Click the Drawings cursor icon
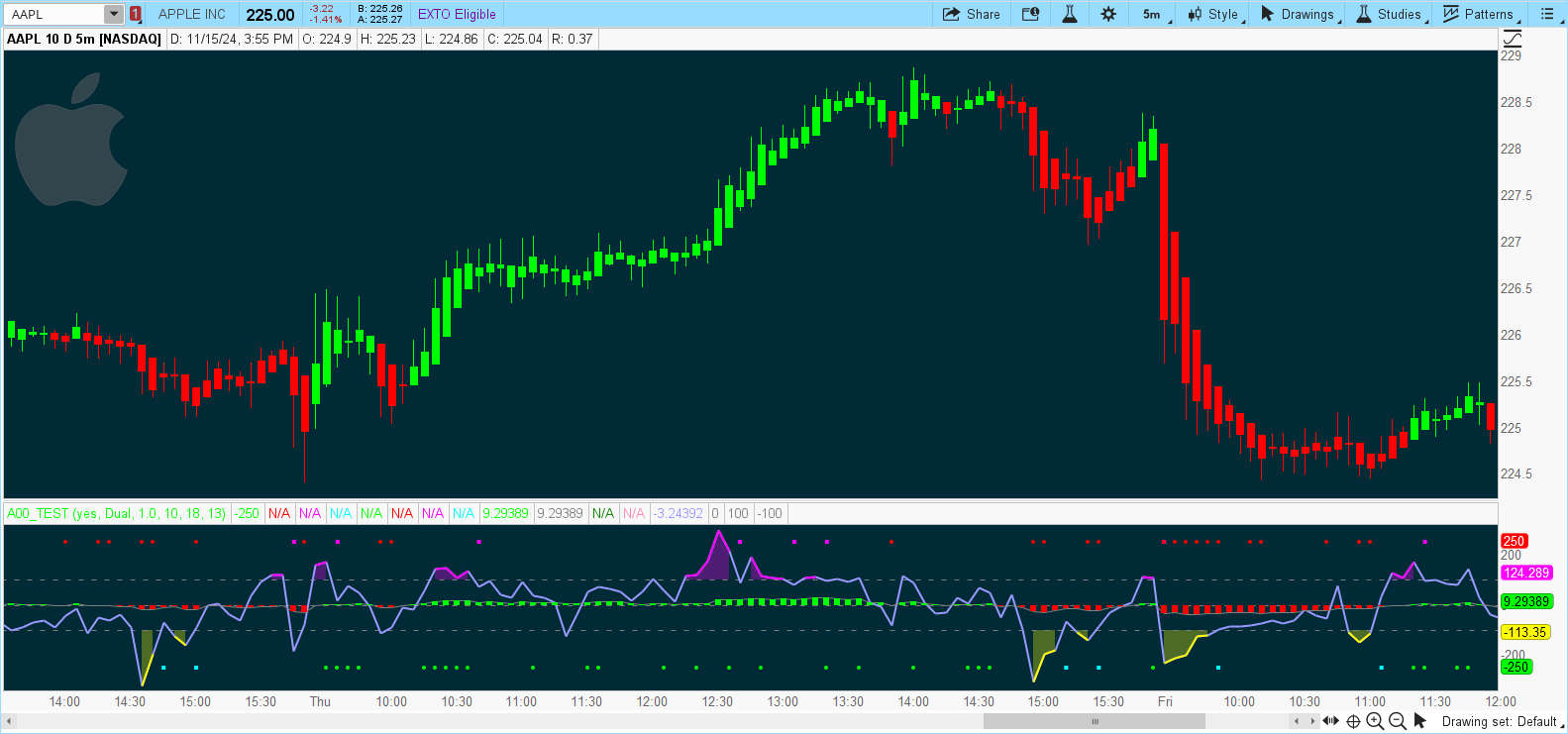This screenshot has width=1568, height=734. pyautogui.click(x=1267, y=14)
